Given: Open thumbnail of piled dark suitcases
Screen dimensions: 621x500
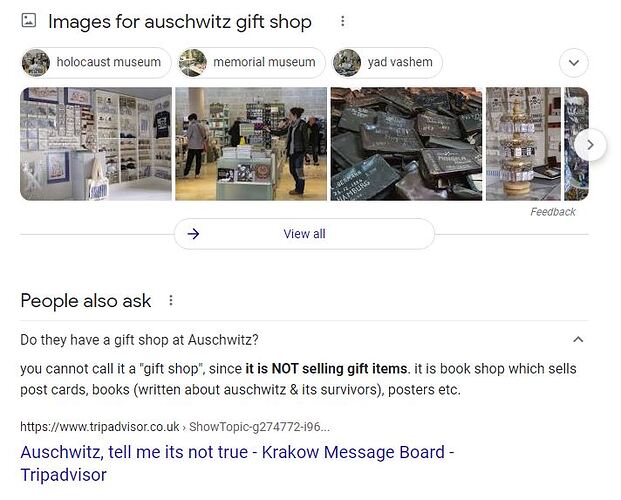Looking at the screenshot, I should [x=407, y=144].
